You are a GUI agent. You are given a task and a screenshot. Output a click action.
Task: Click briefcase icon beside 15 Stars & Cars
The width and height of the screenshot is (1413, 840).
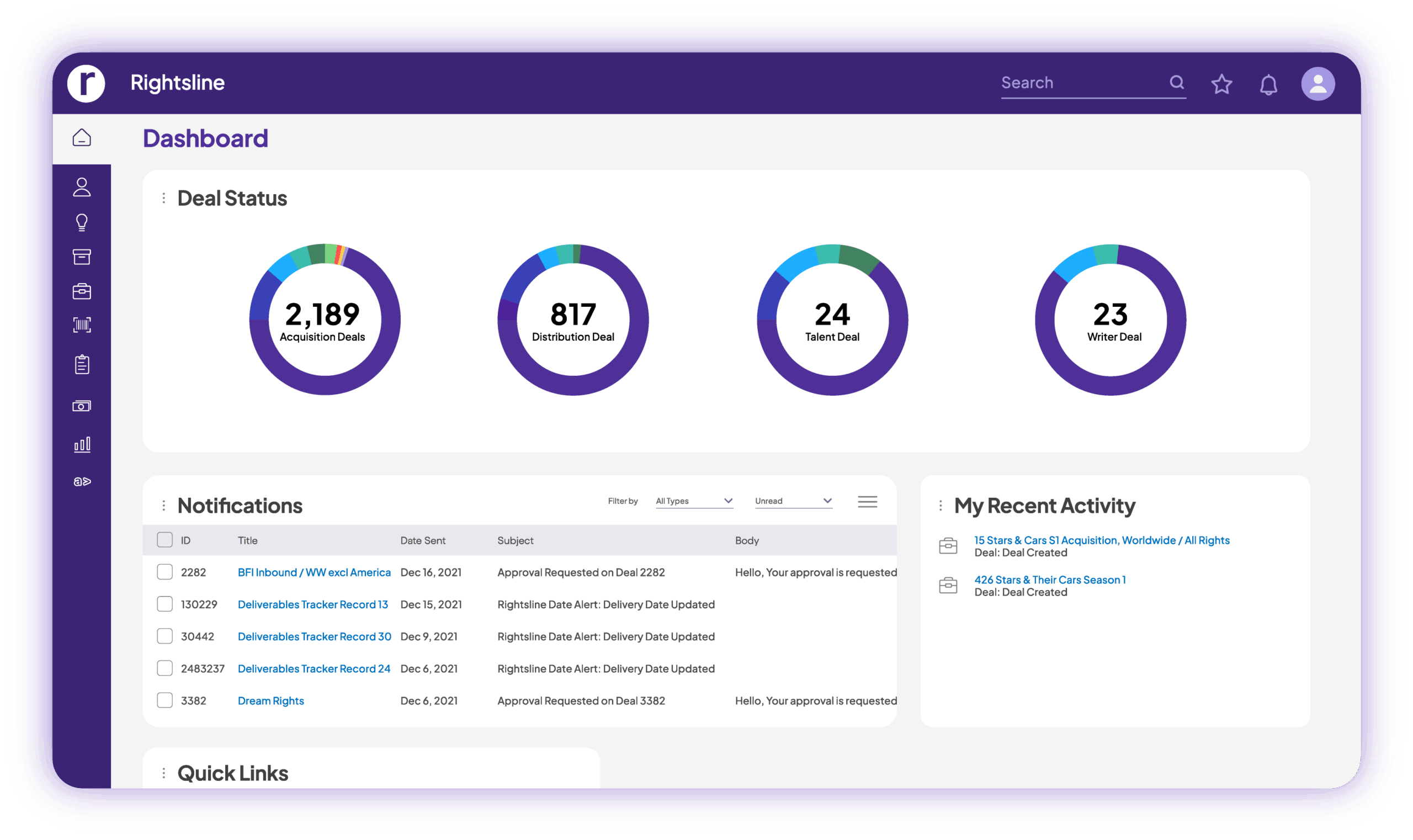pos(948,546)
